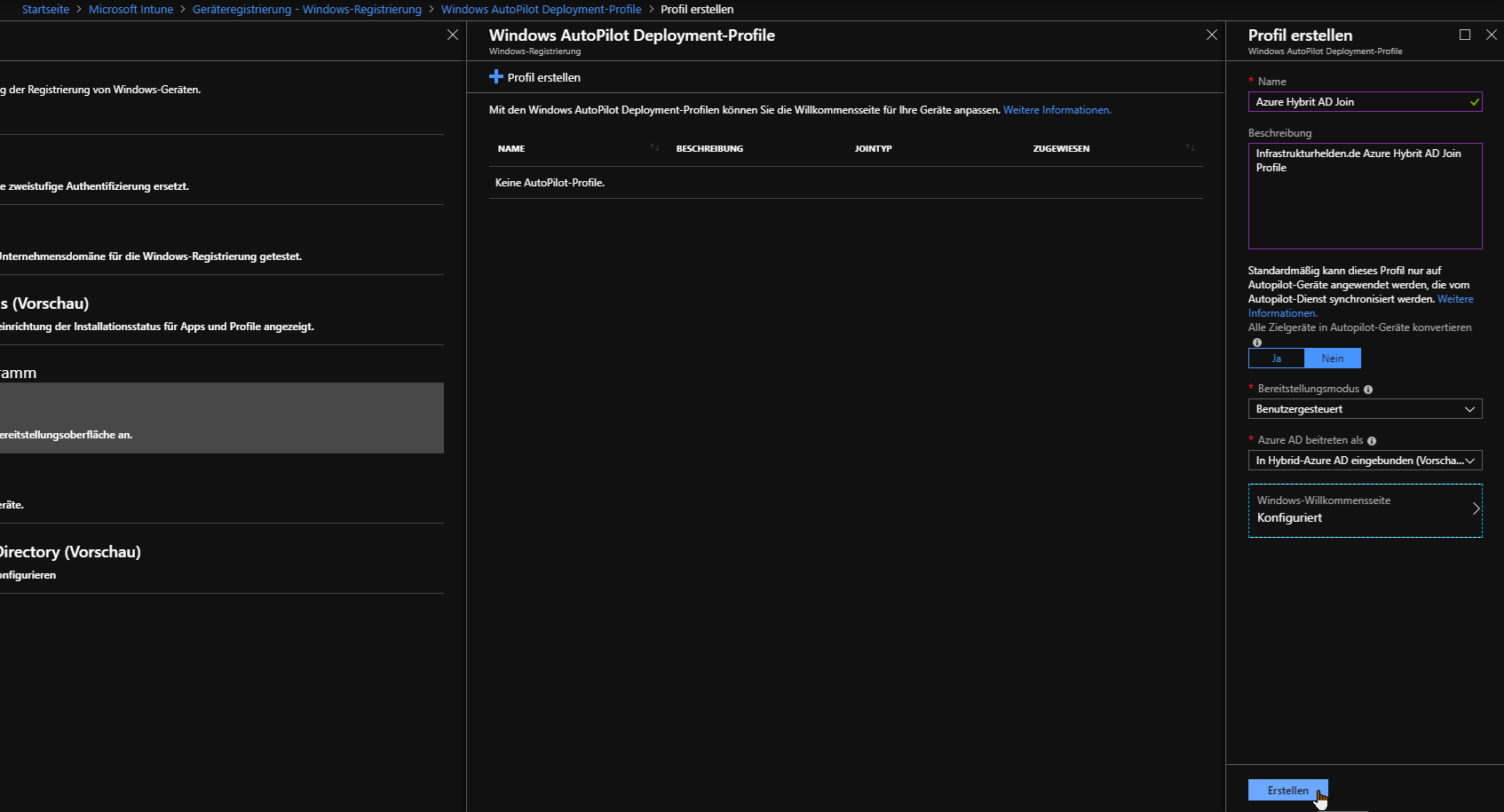Screen dimensions: 1504x812
Task: Click the Name field with Azure Hybrit AD Join
Action: [x=1365, y=102]
